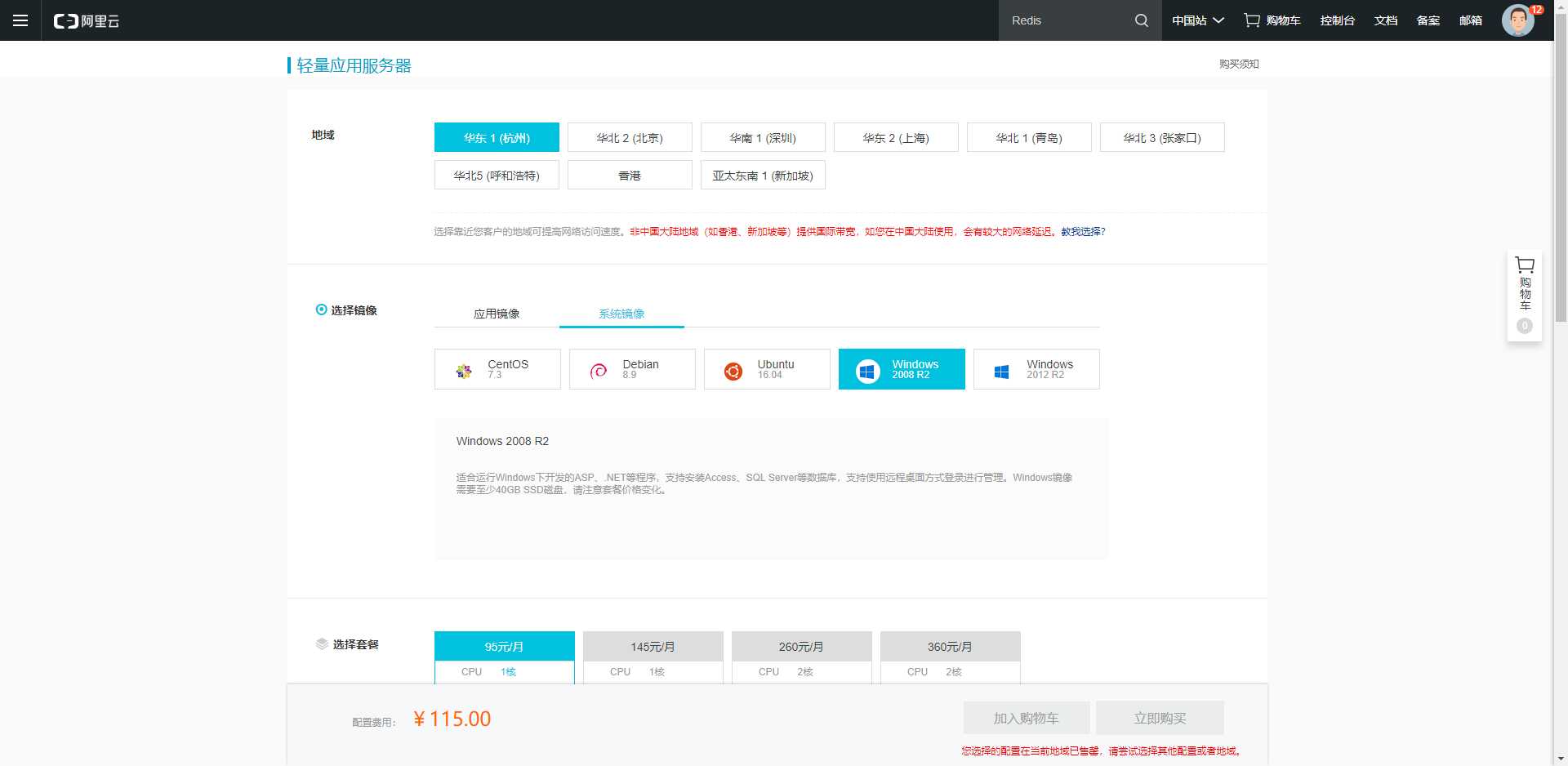Viewport: 1568px width, 766px height.
Task: Choose the 360元/月 package
Action: tap(951, 646)
